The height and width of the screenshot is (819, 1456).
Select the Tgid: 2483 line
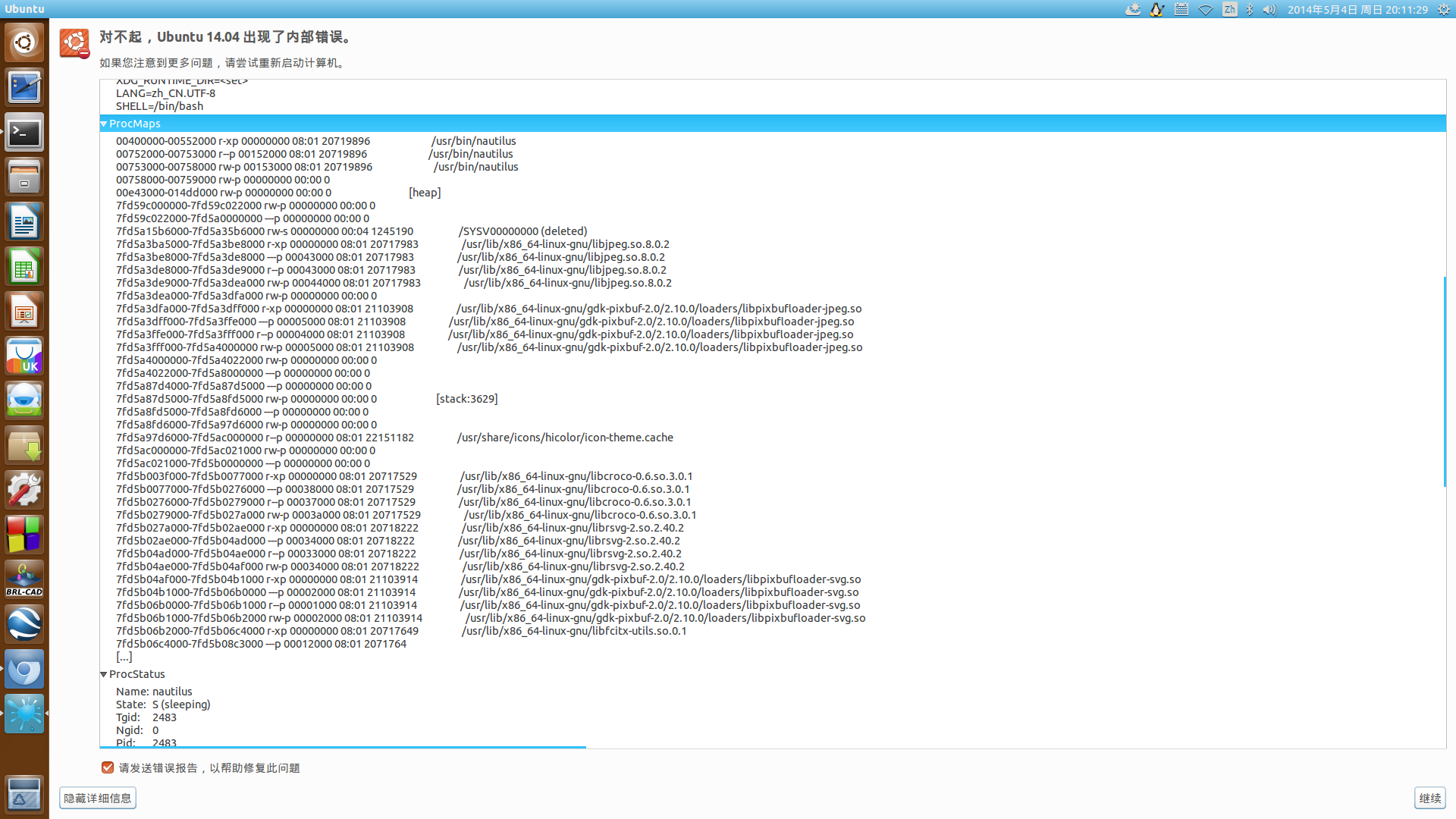tap(146, 717)
